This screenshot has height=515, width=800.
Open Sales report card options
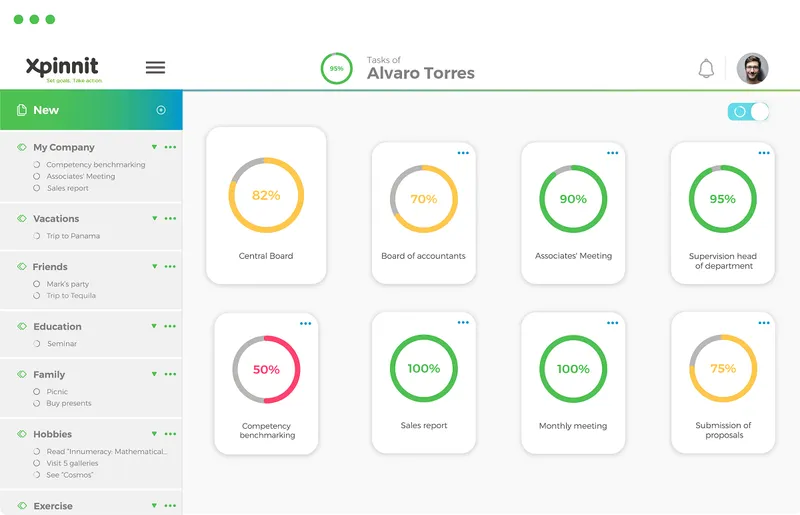(463, 322)
